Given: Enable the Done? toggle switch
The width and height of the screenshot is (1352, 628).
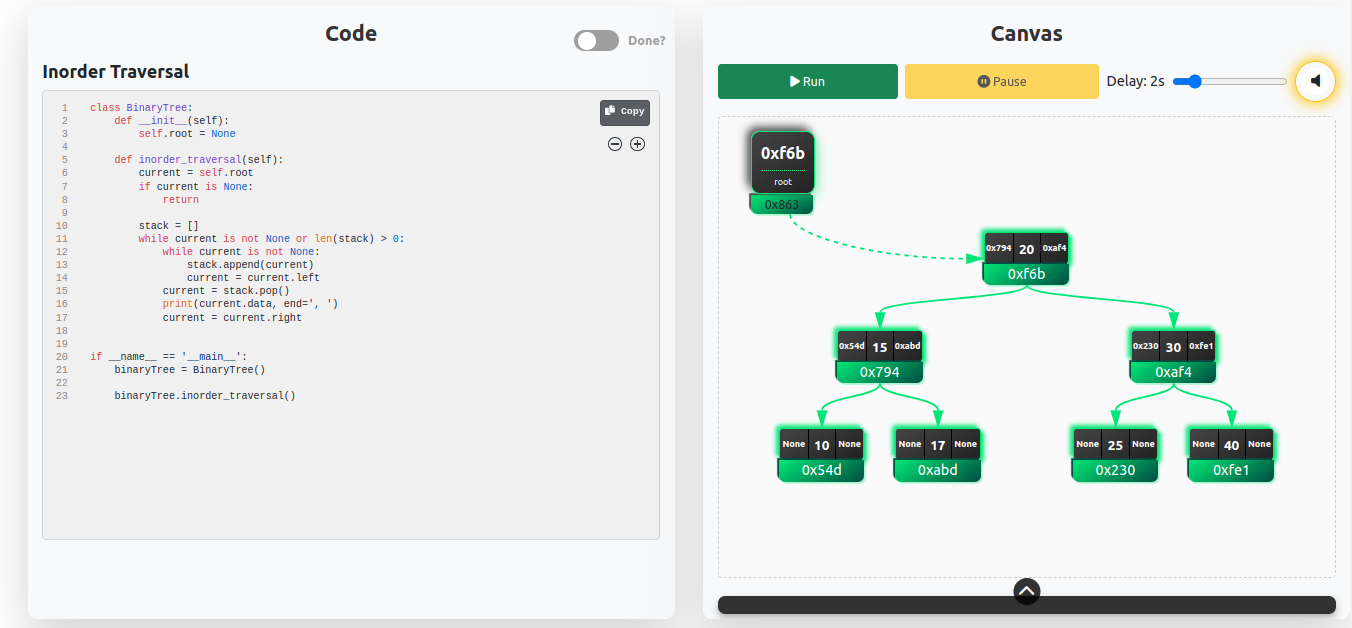Looking at the screenshot, I should coord(596,40).
